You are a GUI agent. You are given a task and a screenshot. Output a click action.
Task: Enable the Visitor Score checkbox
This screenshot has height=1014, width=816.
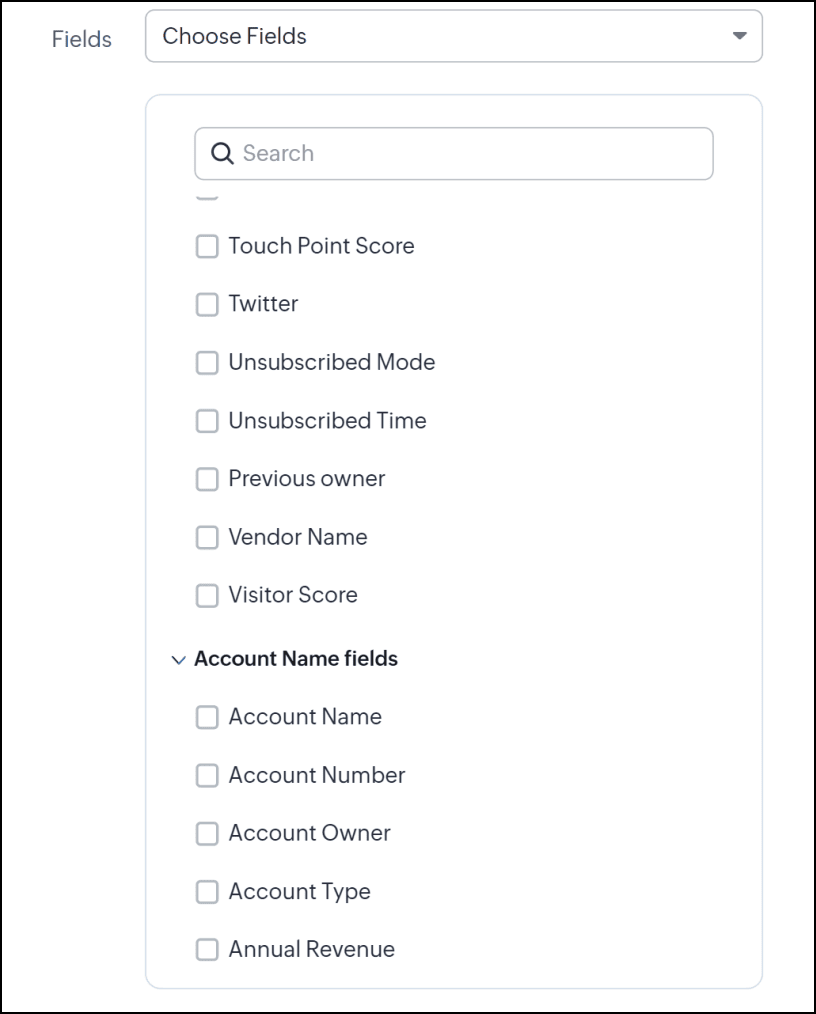tap(207, 595)
